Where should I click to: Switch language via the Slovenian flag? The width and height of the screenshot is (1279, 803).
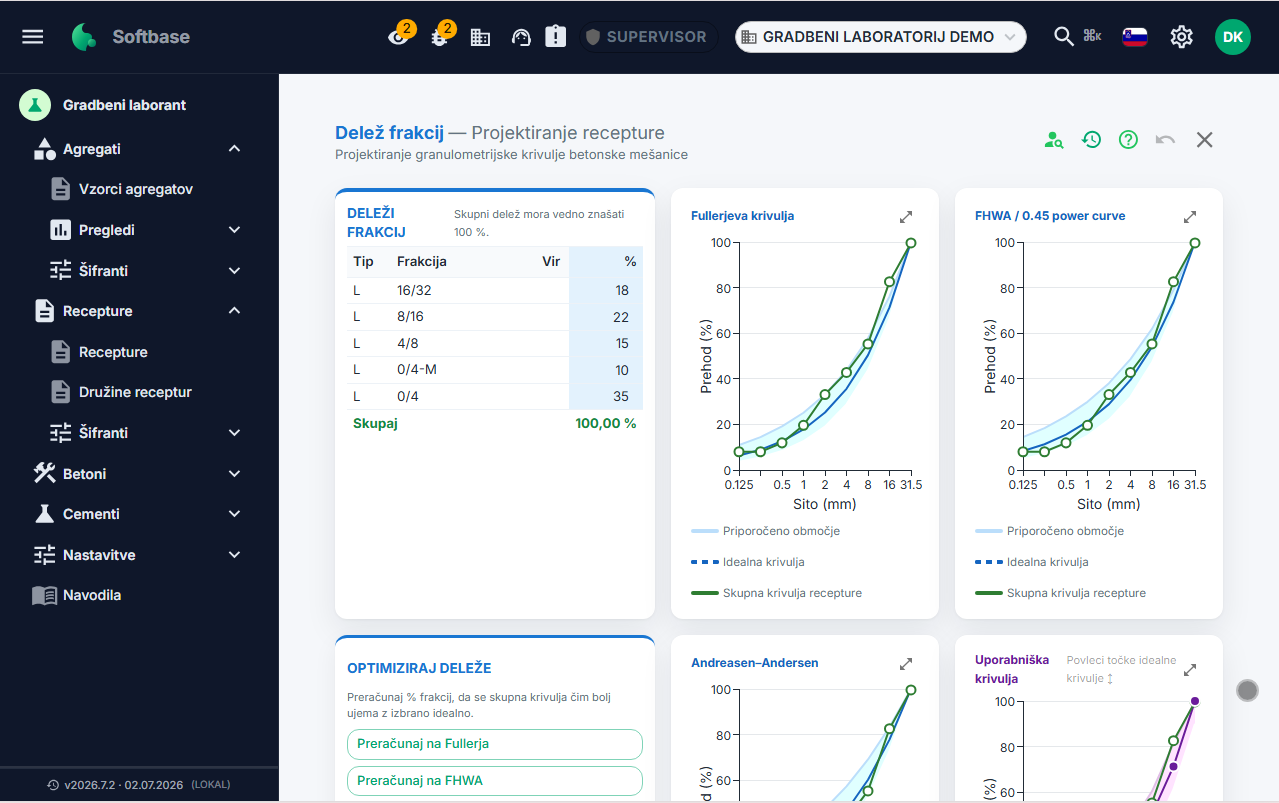[x=1135, y=37]
